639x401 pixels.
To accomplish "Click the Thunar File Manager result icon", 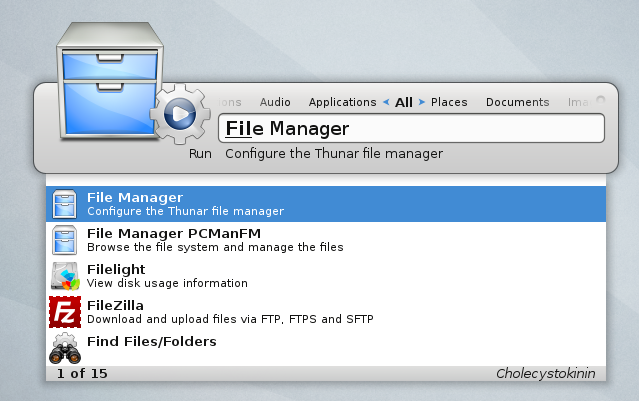I will tap(64, 204).
